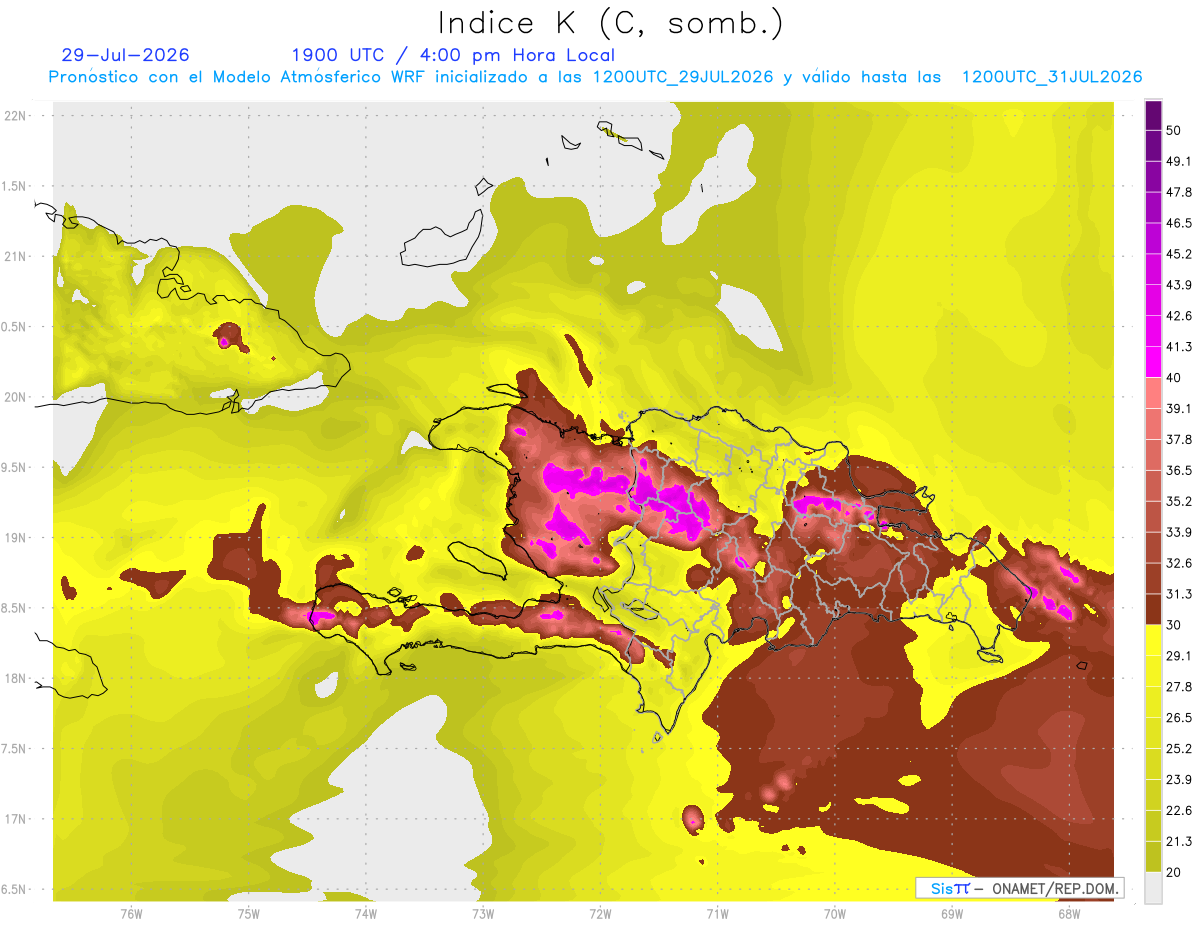Image resolution: width=1200 pixels, height=927 pixels.
Task: Click the 'SisTT - ONAMET/REP.DOM.' credit label
Action: [x=1020, y=888]
